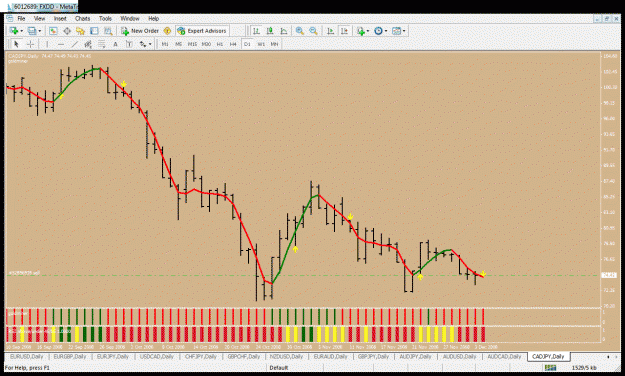Image resolution: width=625 pixels, height=376 pixels.
Task: Switch timeframe to MN monthly
Action: tap(274, 44)
